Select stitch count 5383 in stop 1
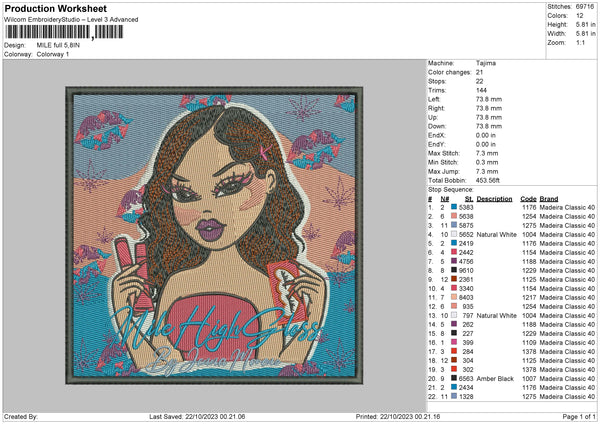The image size is (600, 424). [x=466, y=207]
